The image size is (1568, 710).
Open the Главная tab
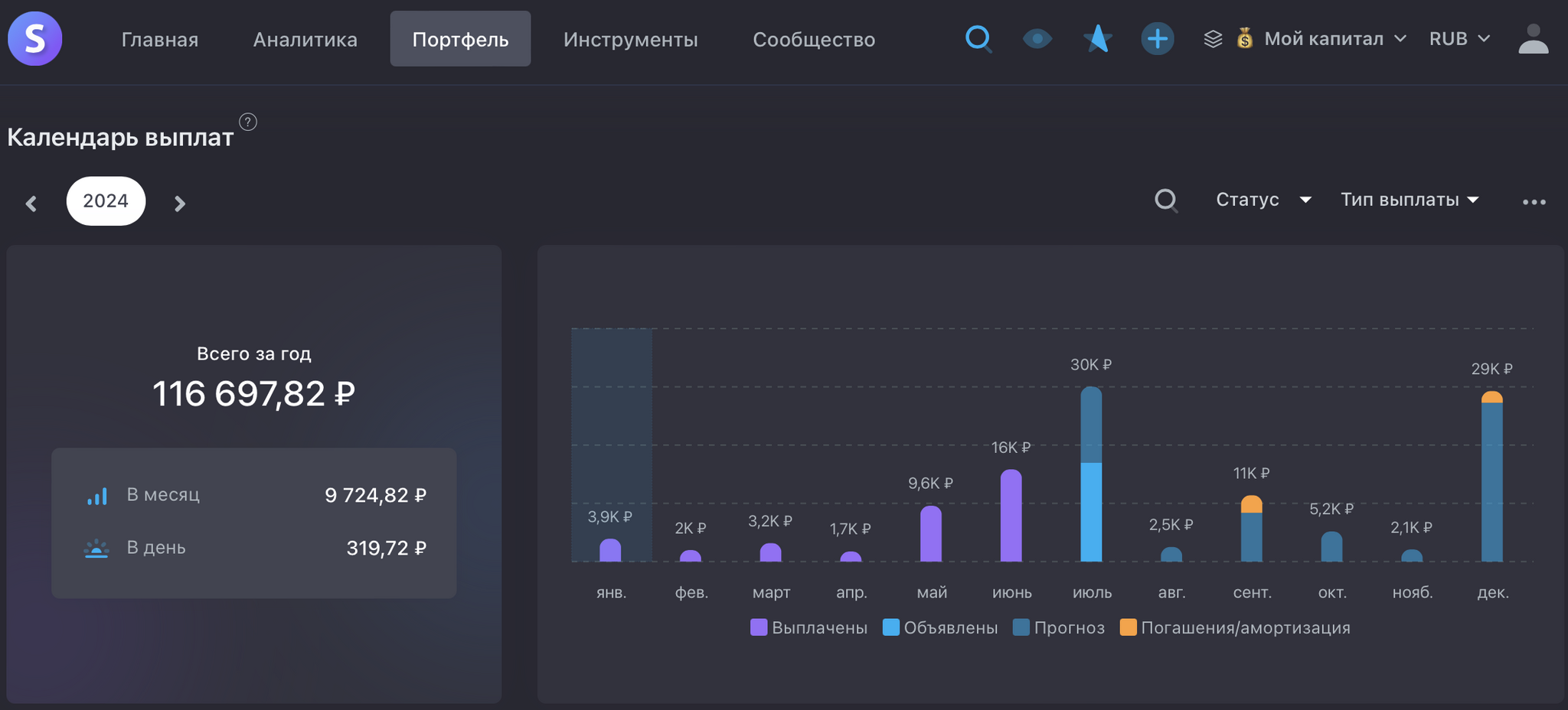[x=160, y=39]
